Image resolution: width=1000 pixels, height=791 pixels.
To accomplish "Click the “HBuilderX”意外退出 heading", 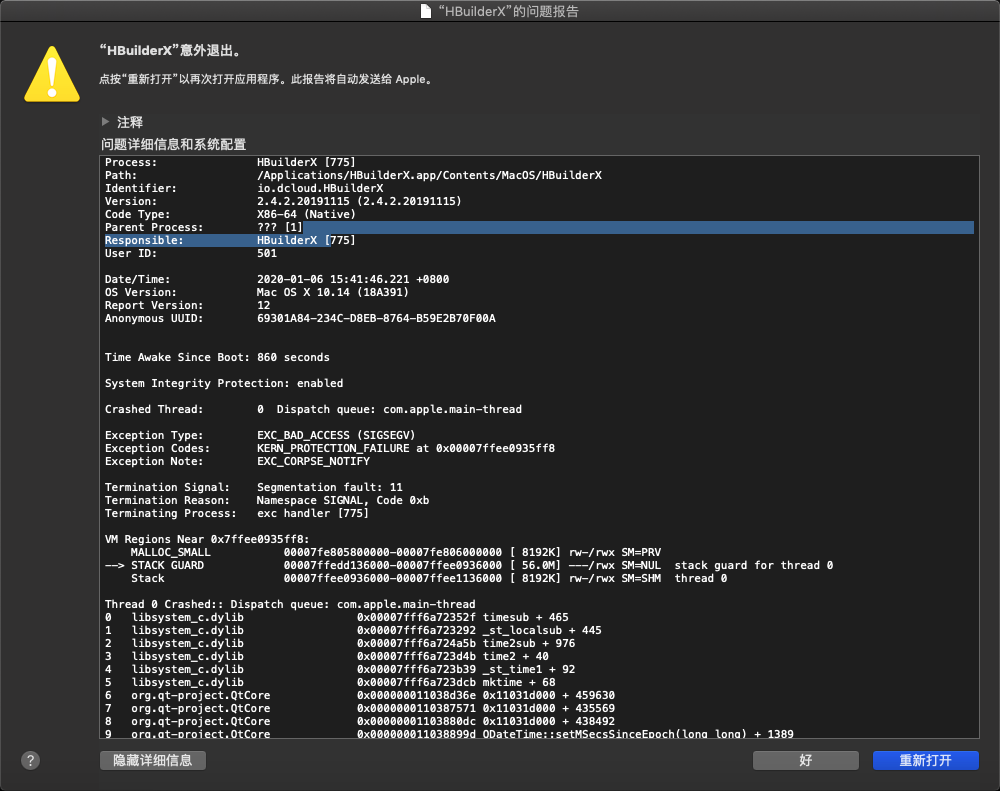I will [170, 50].
